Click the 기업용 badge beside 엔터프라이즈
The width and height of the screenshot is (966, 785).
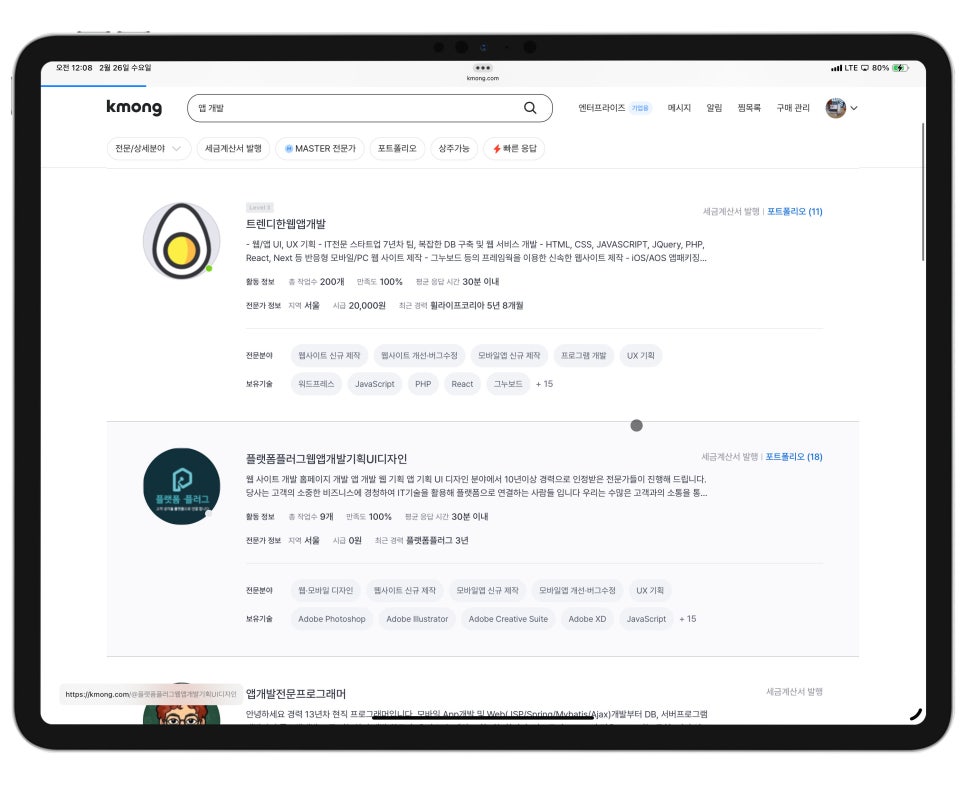pyautogui.click(x=640, y=108)
